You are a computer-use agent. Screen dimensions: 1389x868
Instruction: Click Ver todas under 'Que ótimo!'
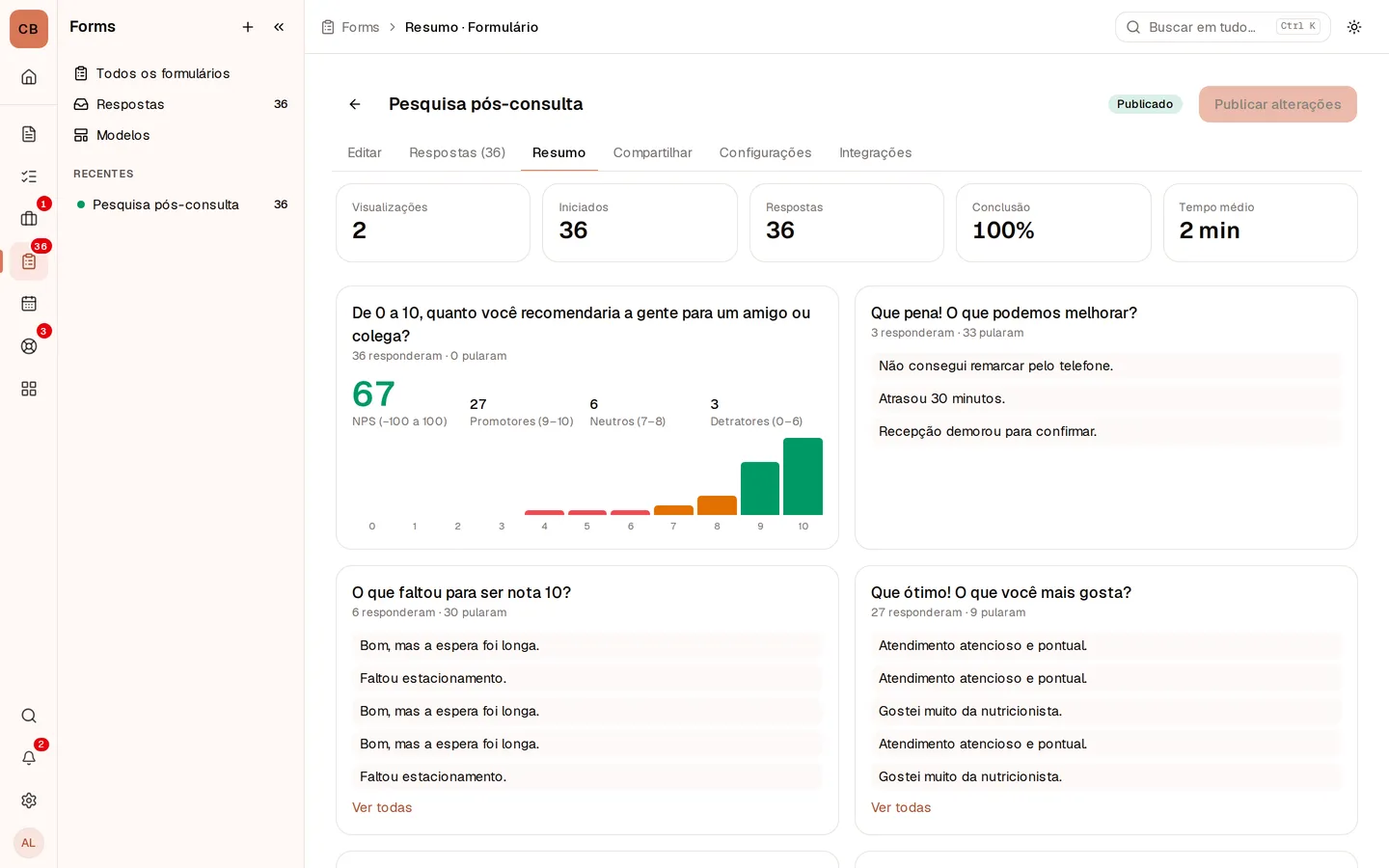coord(901,807)
